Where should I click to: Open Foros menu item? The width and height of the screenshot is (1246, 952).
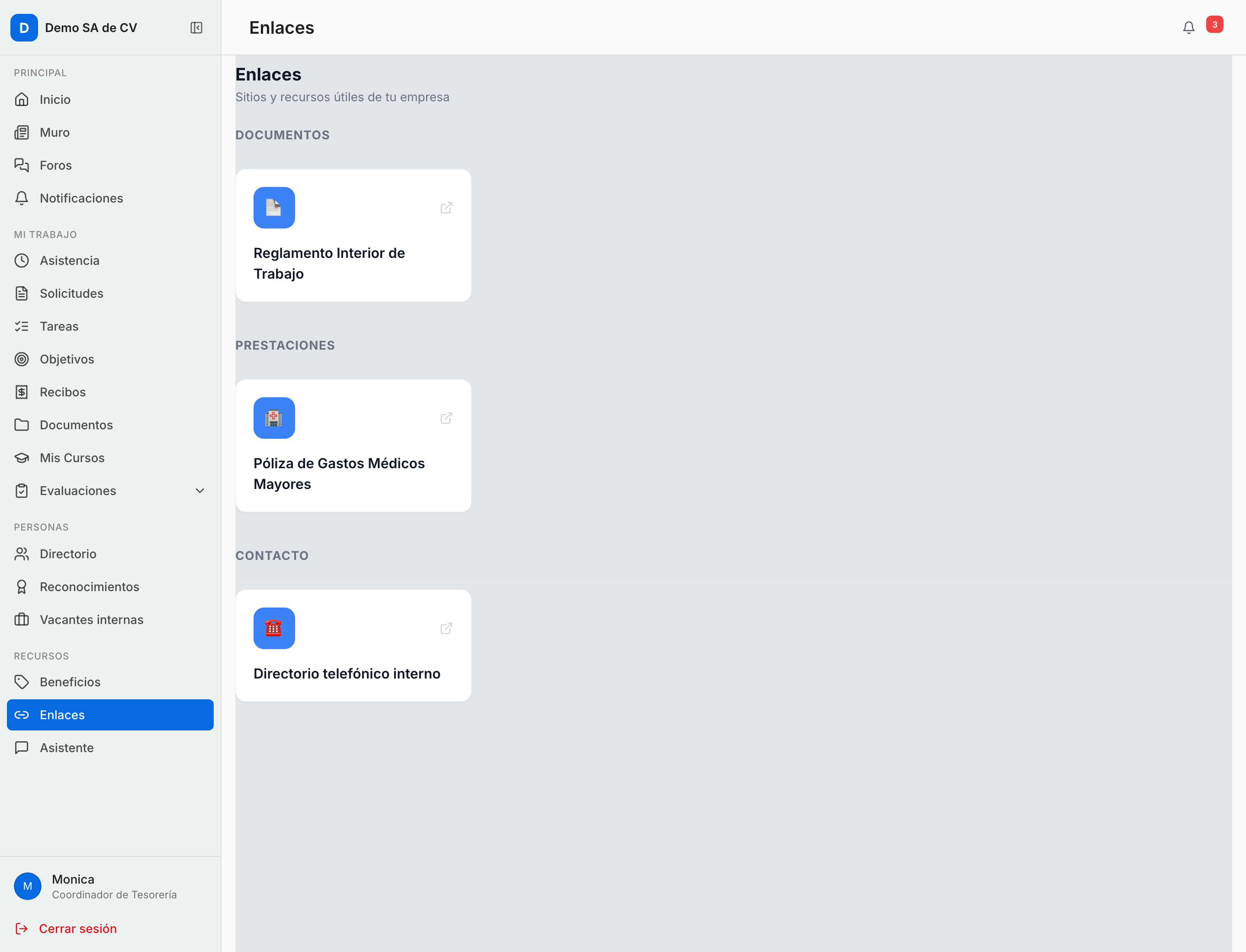coord(110,165)
